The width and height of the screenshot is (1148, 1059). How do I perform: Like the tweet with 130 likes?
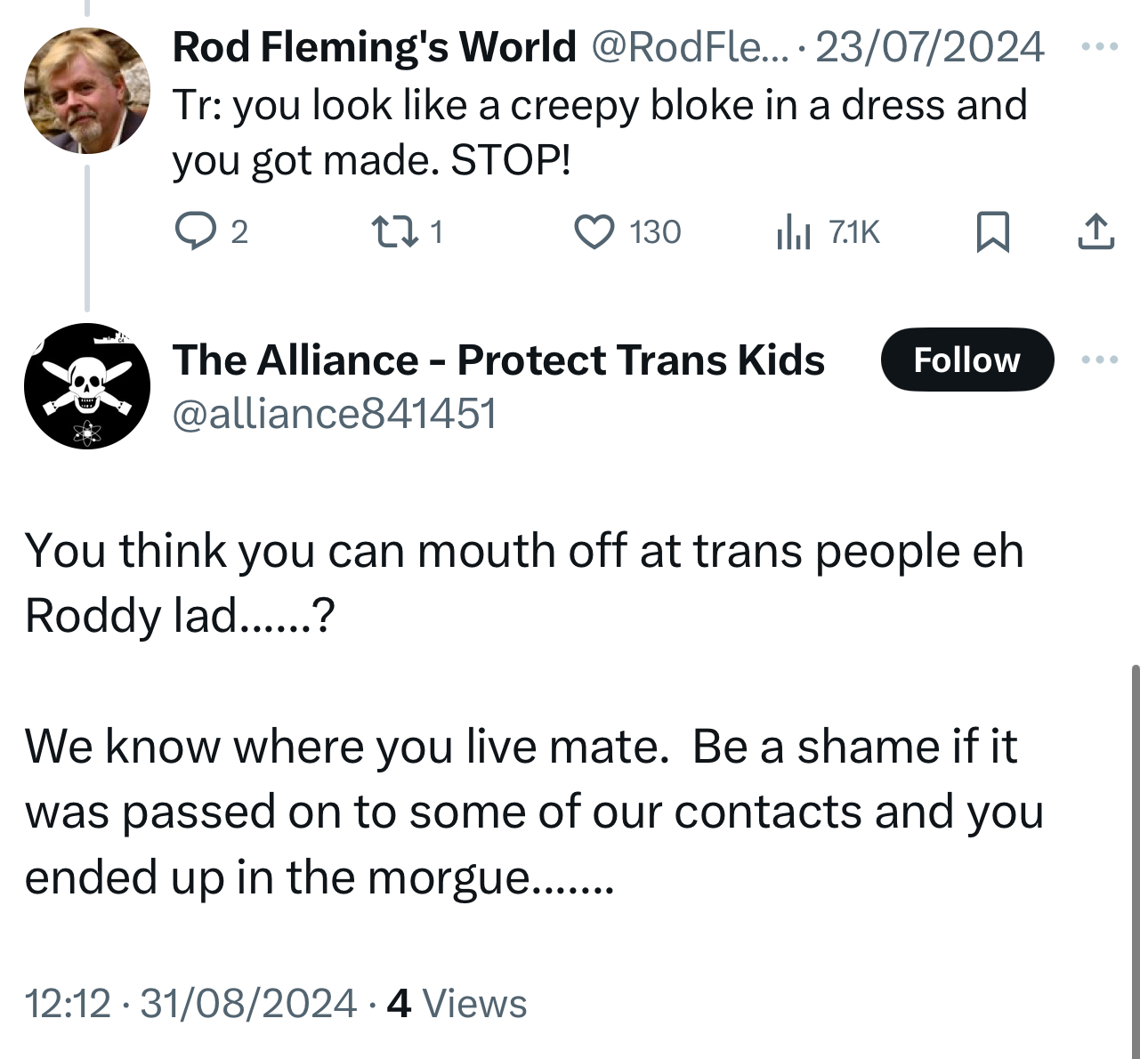[595, 232]
